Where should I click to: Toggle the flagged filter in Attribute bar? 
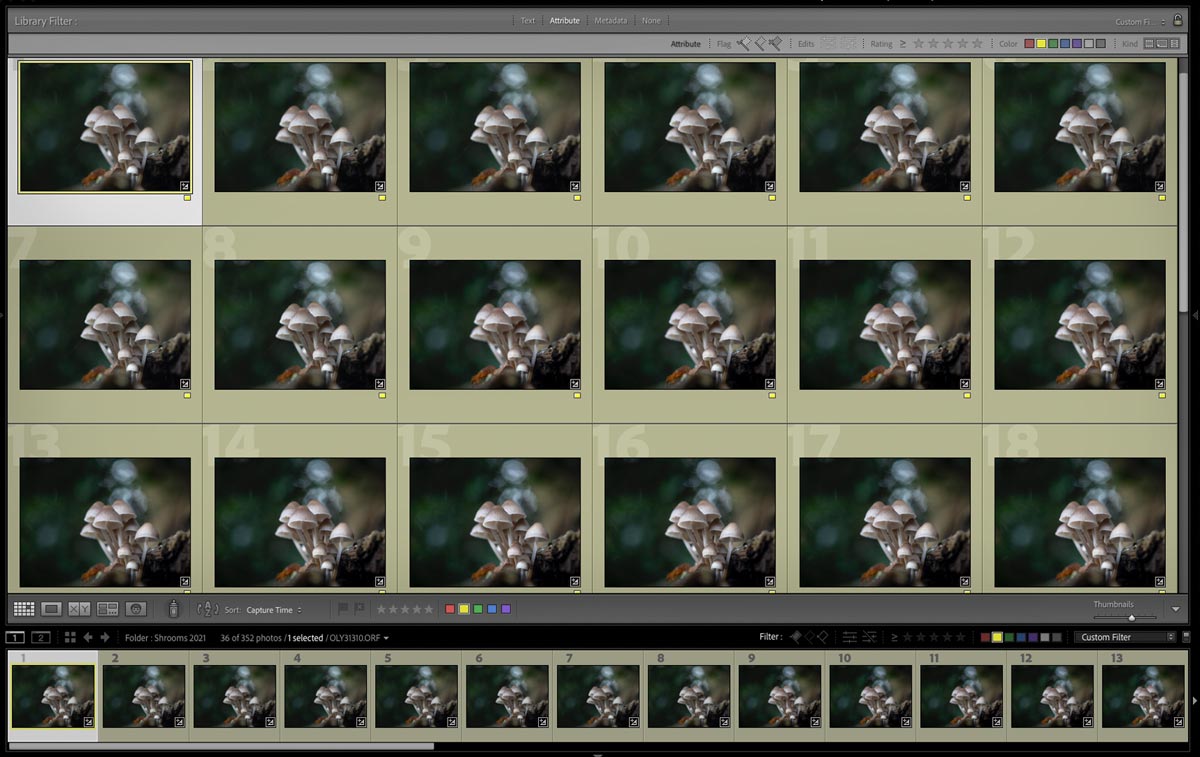[x=743, y=44]
